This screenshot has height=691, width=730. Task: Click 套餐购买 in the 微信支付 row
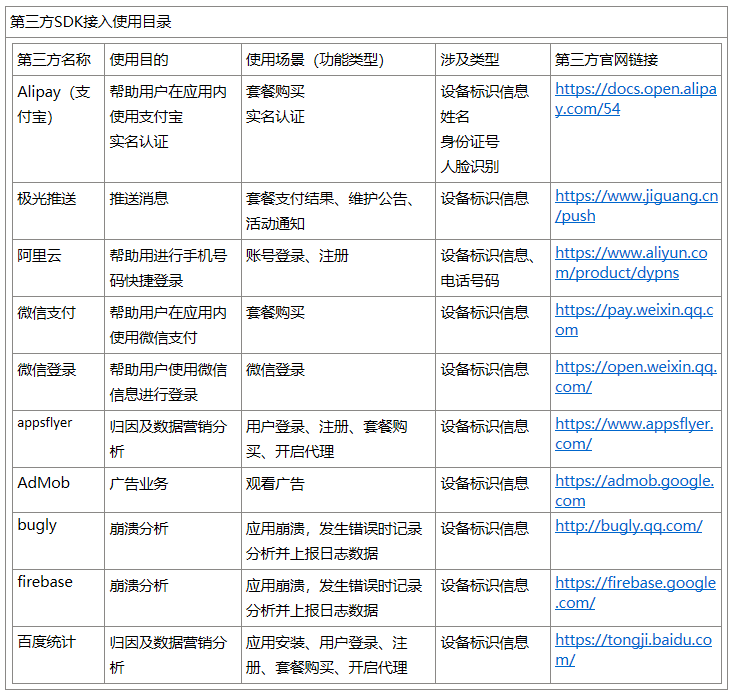click(275, 312)
